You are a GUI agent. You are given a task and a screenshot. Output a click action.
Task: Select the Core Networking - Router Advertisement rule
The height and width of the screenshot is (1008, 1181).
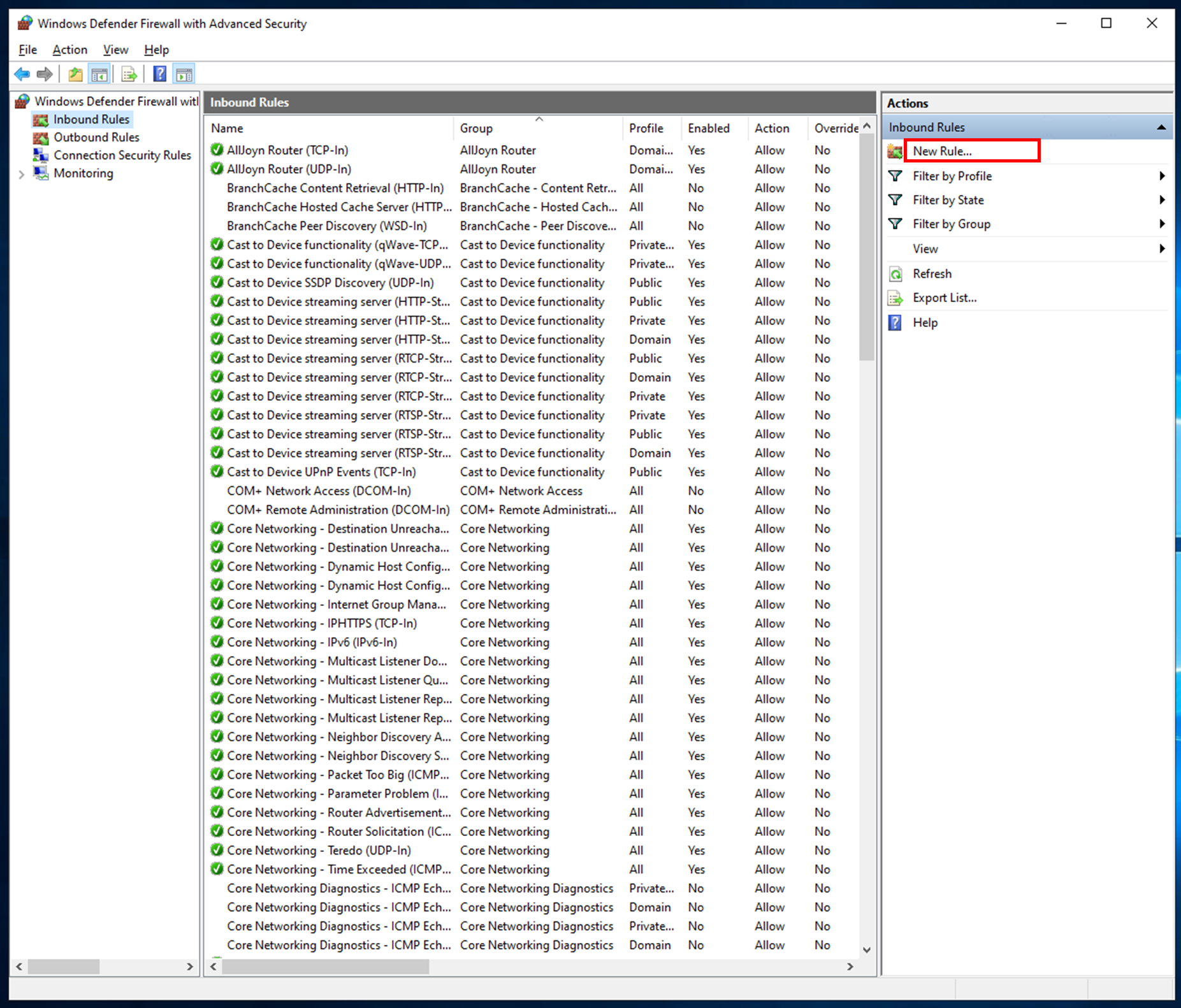339,813
